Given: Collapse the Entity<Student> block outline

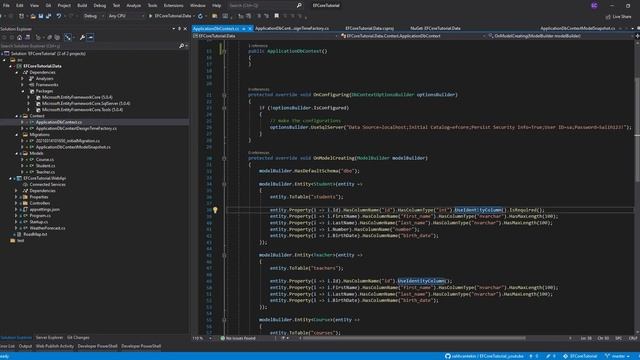Looking at the screenshot, I should pos(224,184).
